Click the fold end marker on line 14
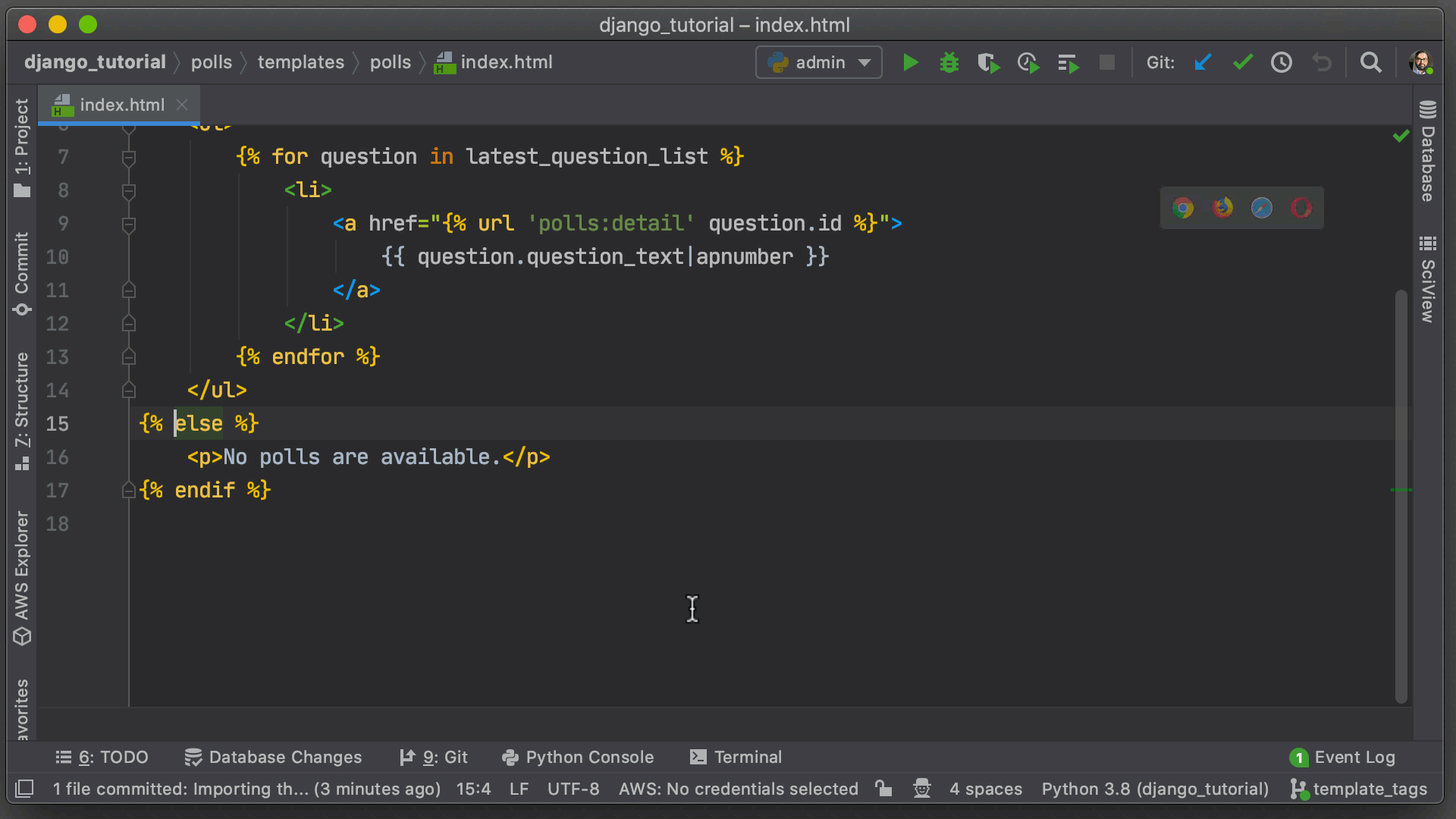1456x819 pixels. [129, 391]
